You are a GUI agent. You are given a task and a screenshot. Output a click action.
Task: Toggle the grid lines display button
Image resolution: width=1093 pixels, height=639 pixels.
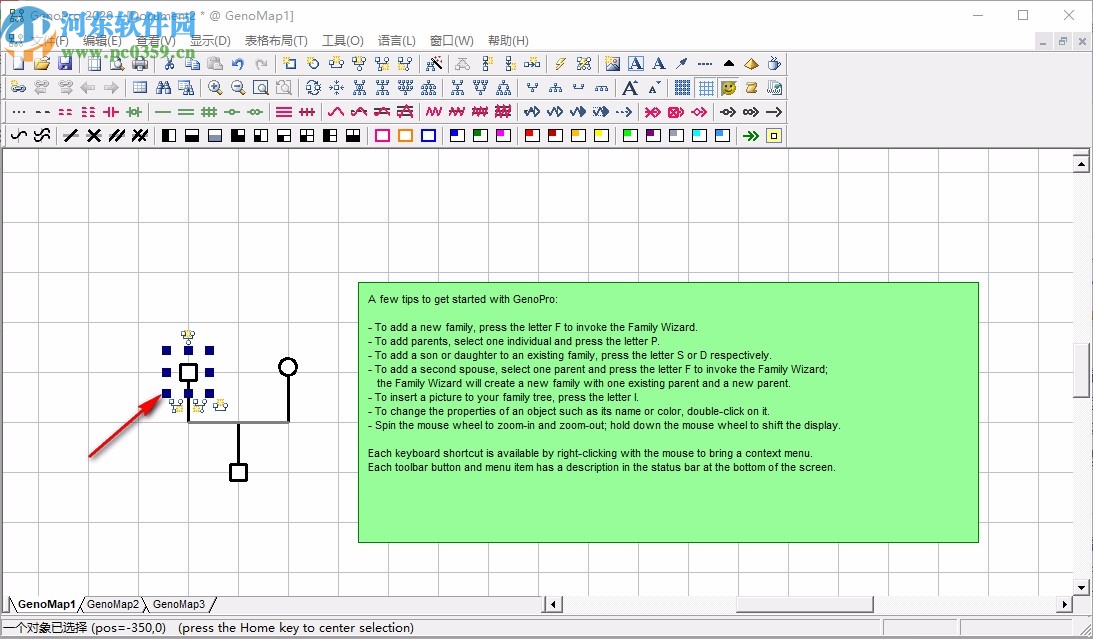(706, 88)
